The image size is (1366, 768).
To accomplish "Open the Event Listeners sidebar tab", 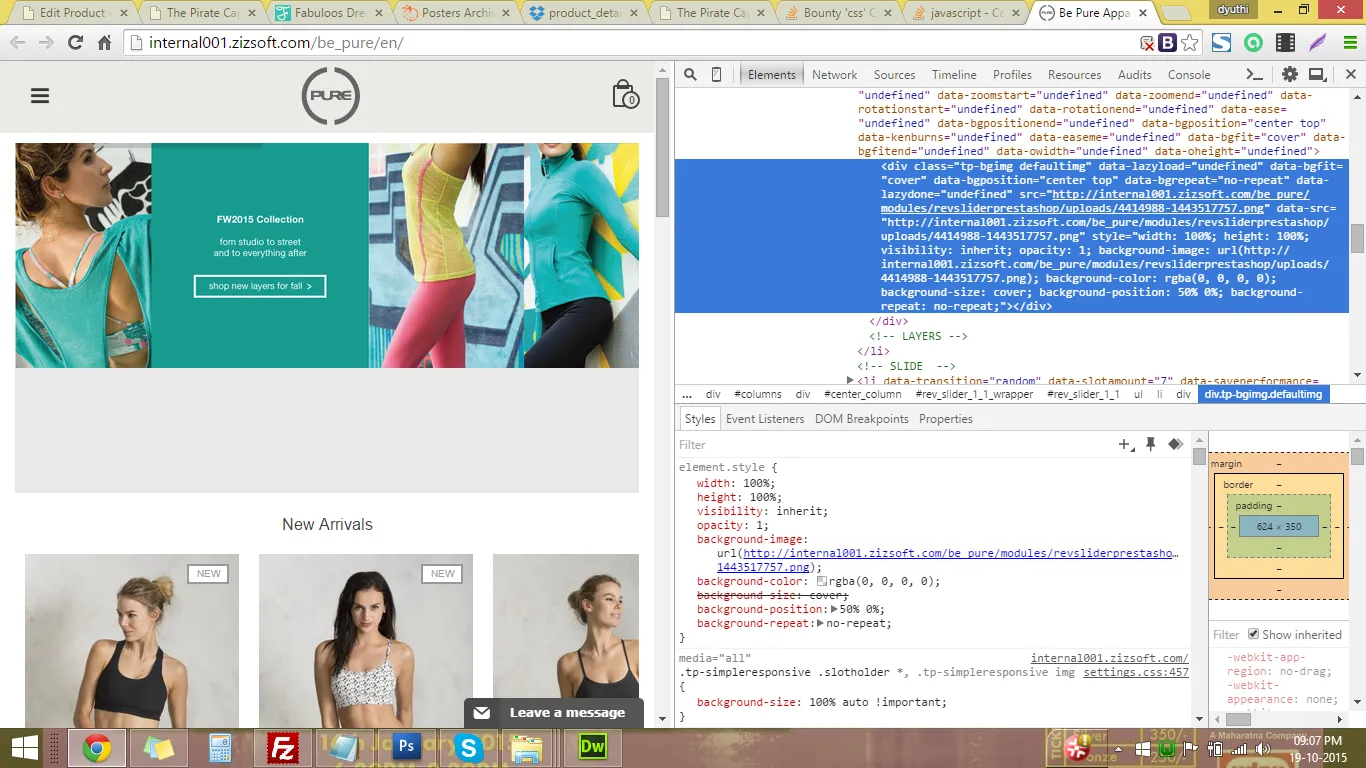I will click(x=765, y=419).
